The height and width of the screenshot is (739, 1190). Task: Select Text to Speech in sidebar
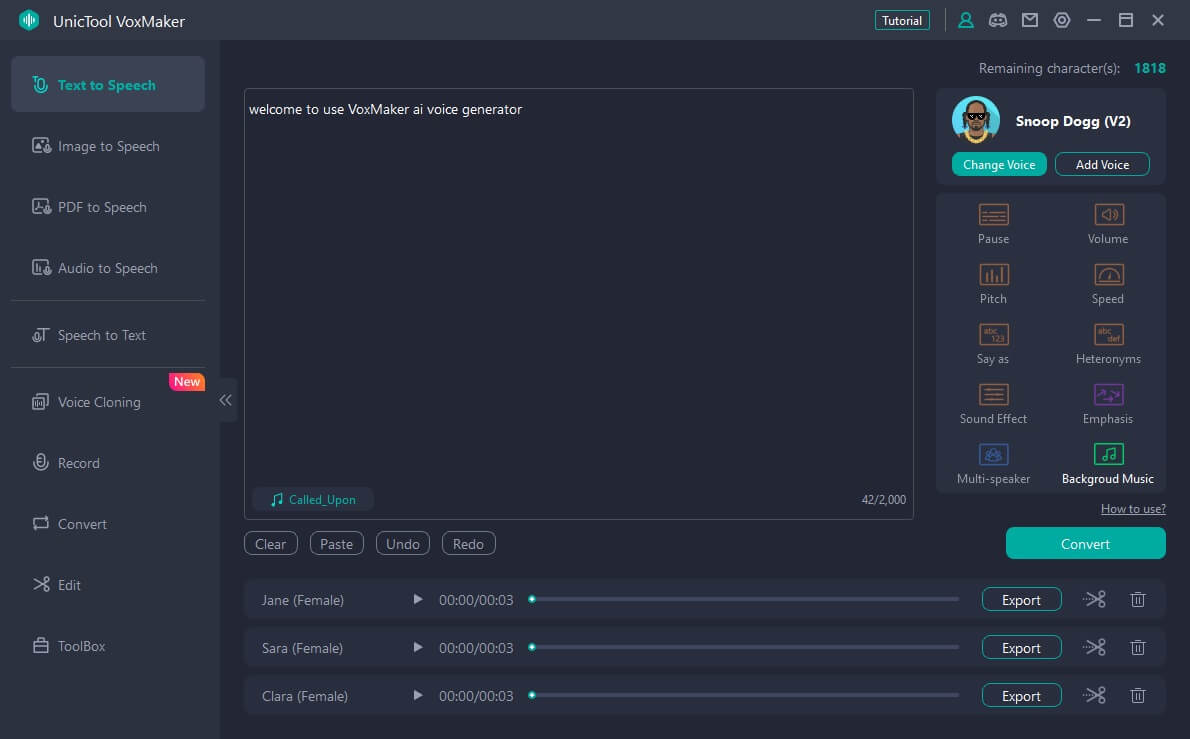(108, 84)
